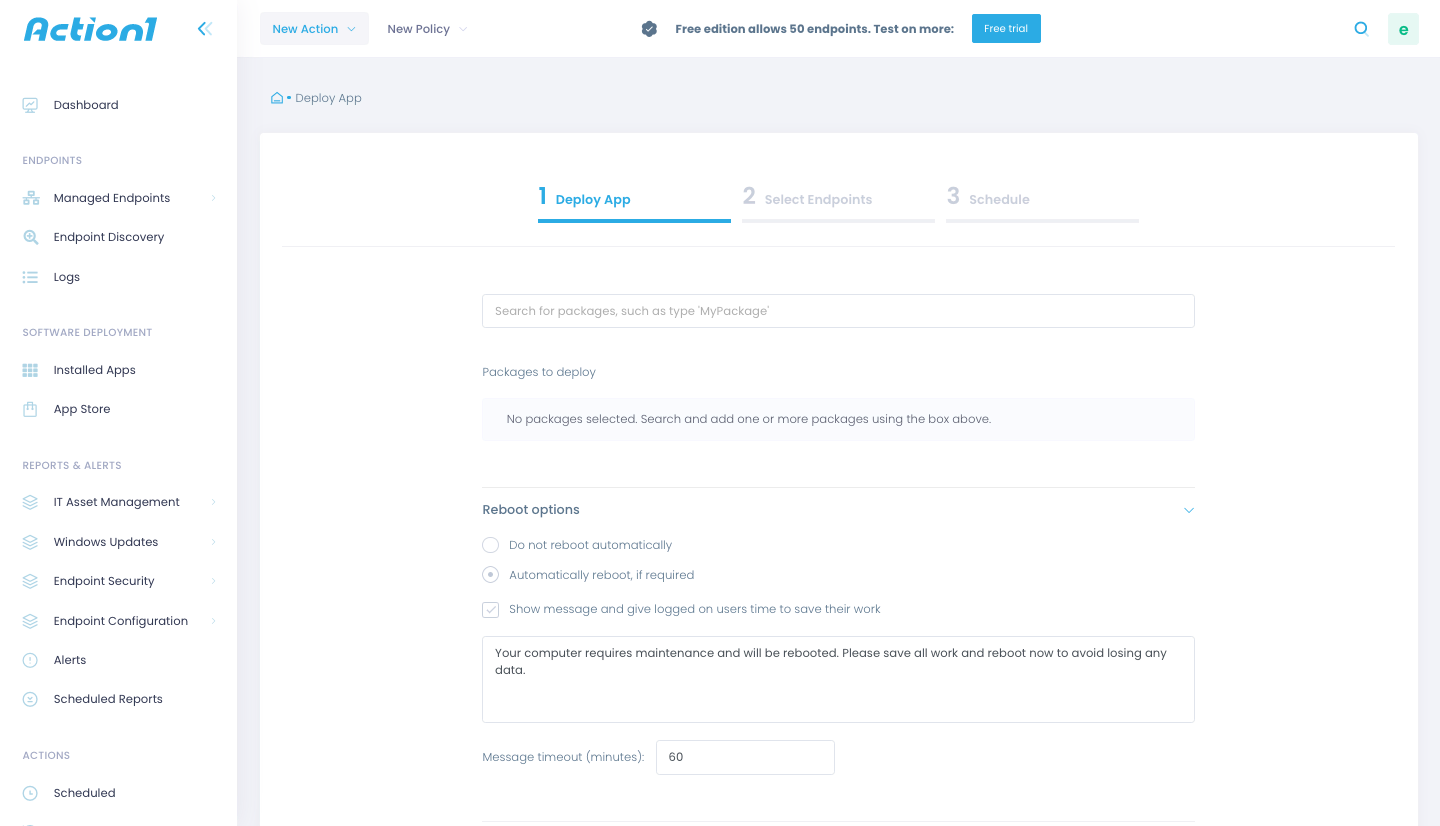The image size is (1440, 826).
Task: Select 'Automatically reboot, if required'
Action: coord(490,574)
